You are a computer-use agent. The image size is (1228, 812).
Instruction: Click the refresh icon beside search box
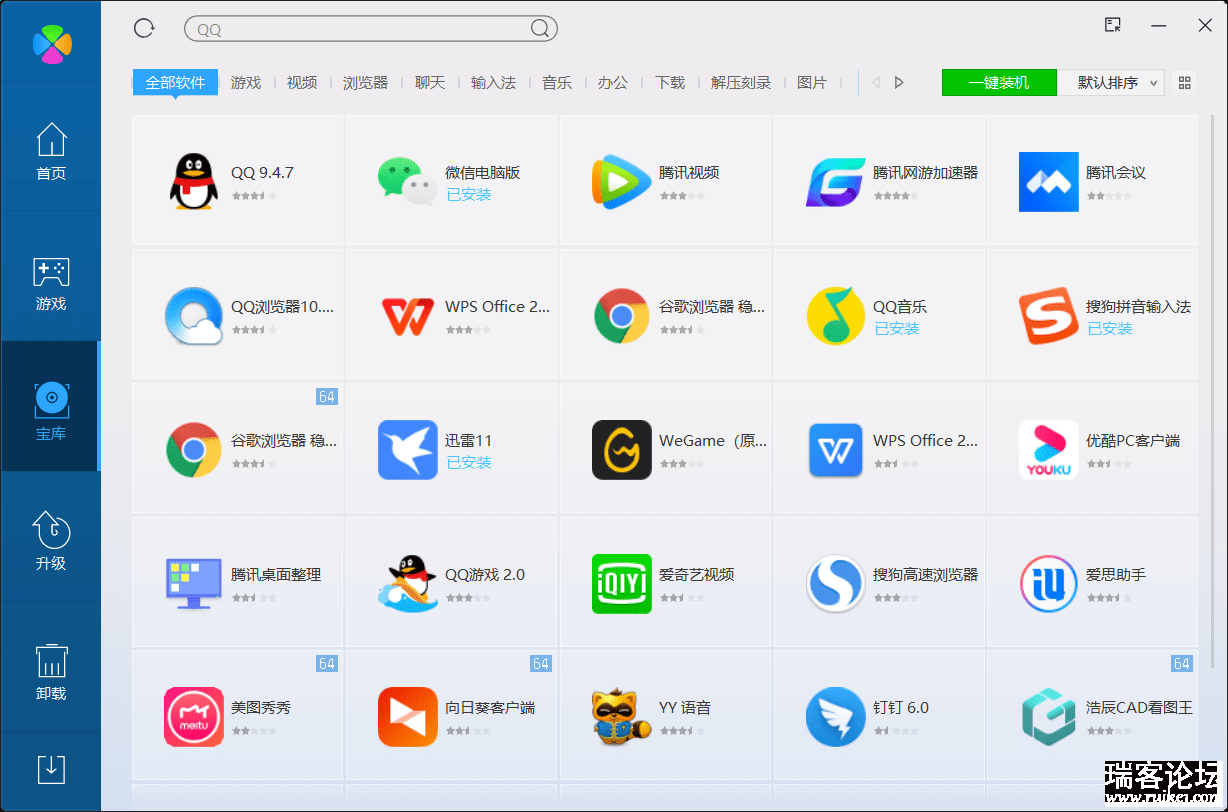144,28
